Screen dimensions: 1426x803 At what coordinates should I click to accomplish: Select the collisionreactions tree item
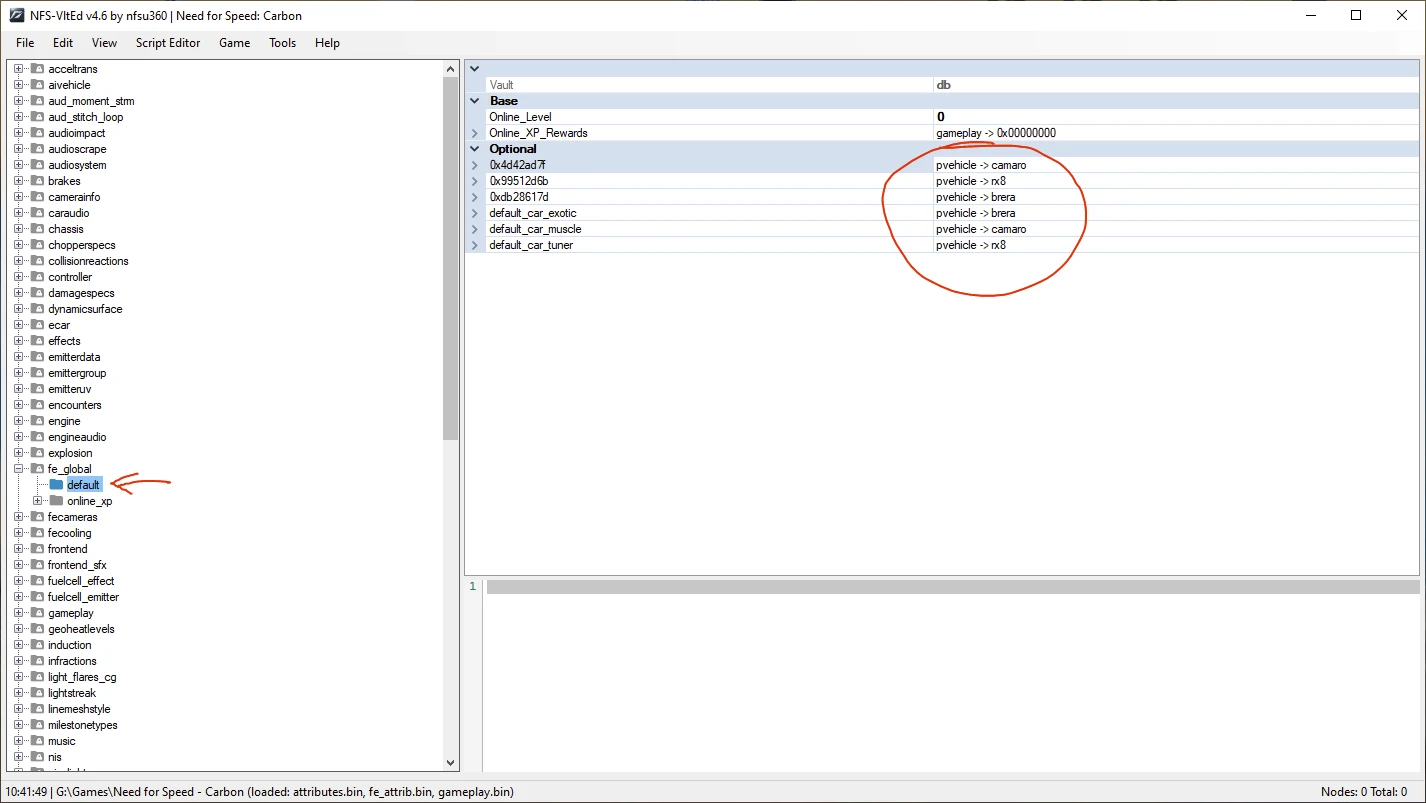pyautogui.click(x=88, y=261)
